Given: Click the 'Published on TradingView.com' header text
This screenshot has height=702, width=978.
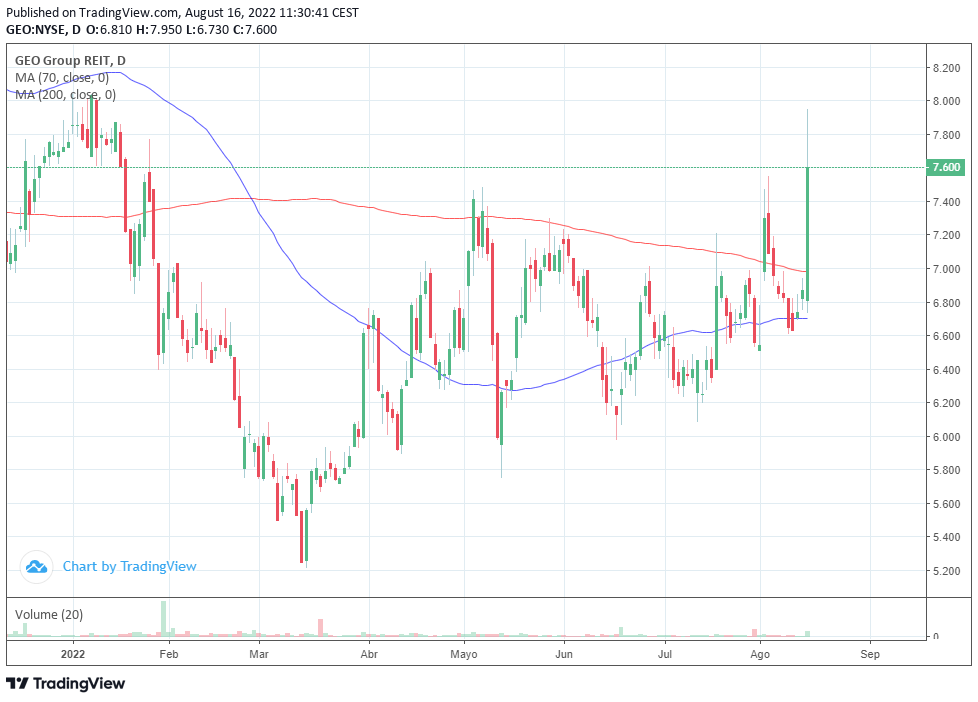Looking at the screenshot, I should 182,12.
